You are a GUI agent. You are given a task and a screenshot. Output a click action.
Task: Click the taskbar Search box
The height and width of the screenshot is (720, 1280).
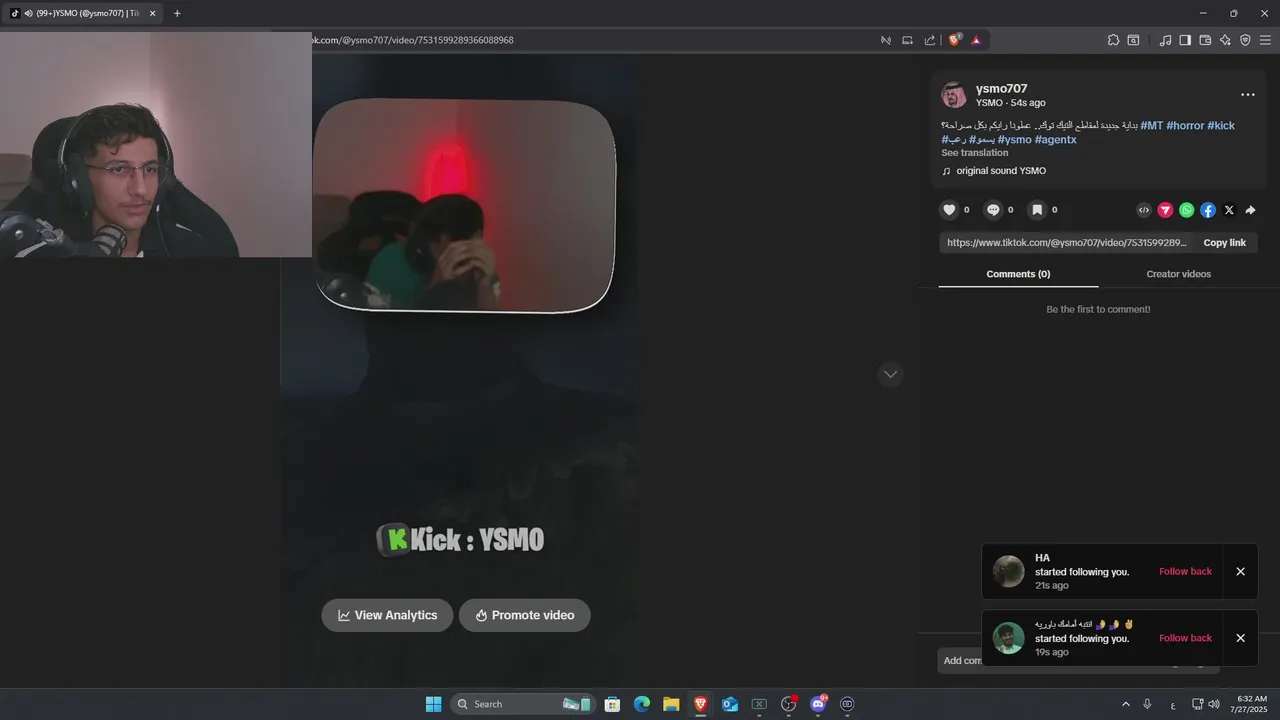coord(523,704)
